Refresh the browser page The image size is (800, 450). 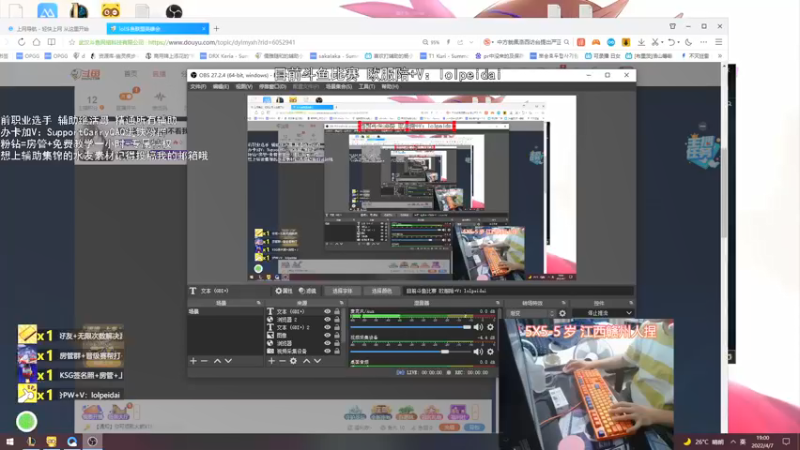click(x=21, y=42)
